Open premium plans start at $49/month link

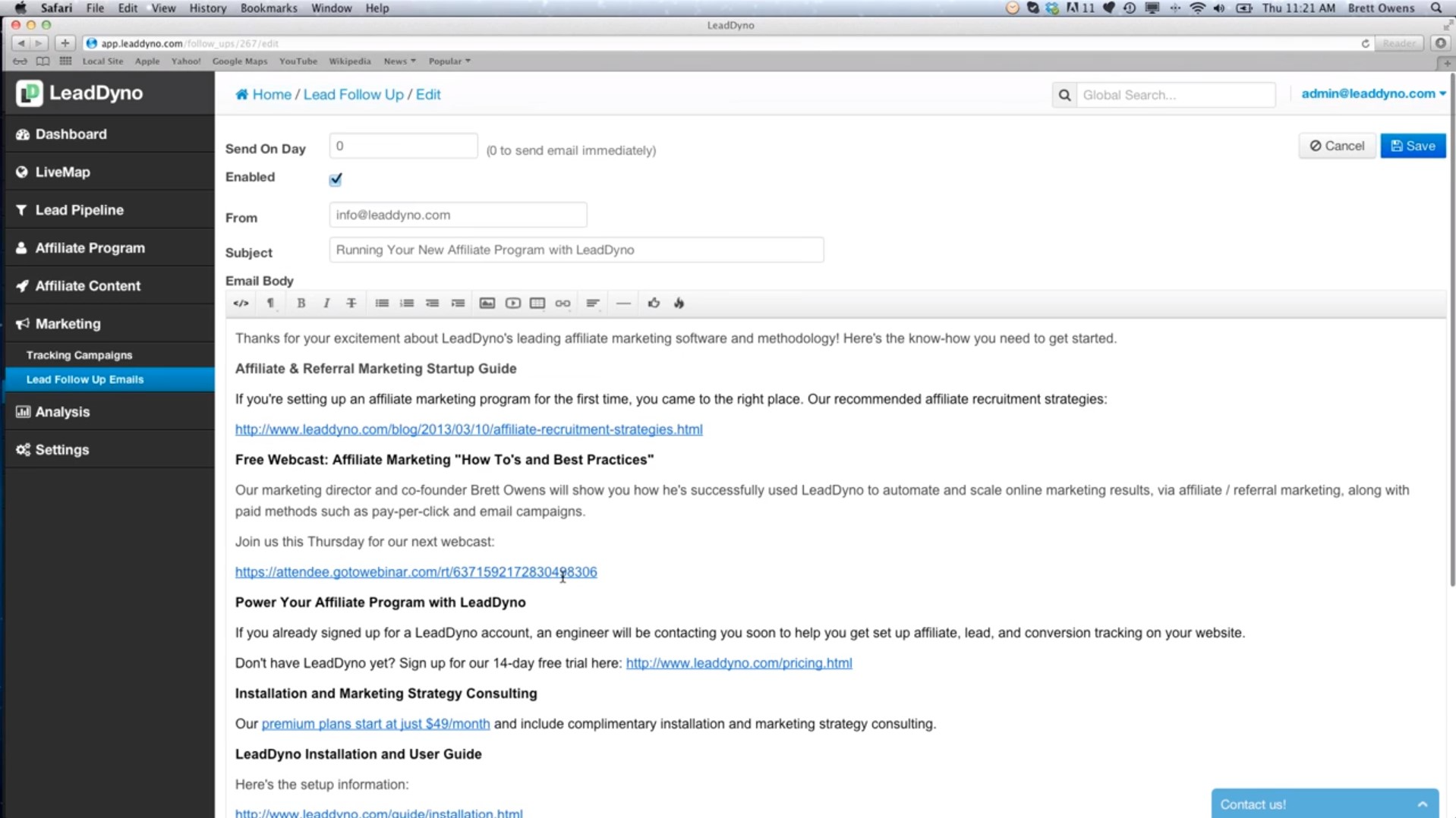[376, 724]
